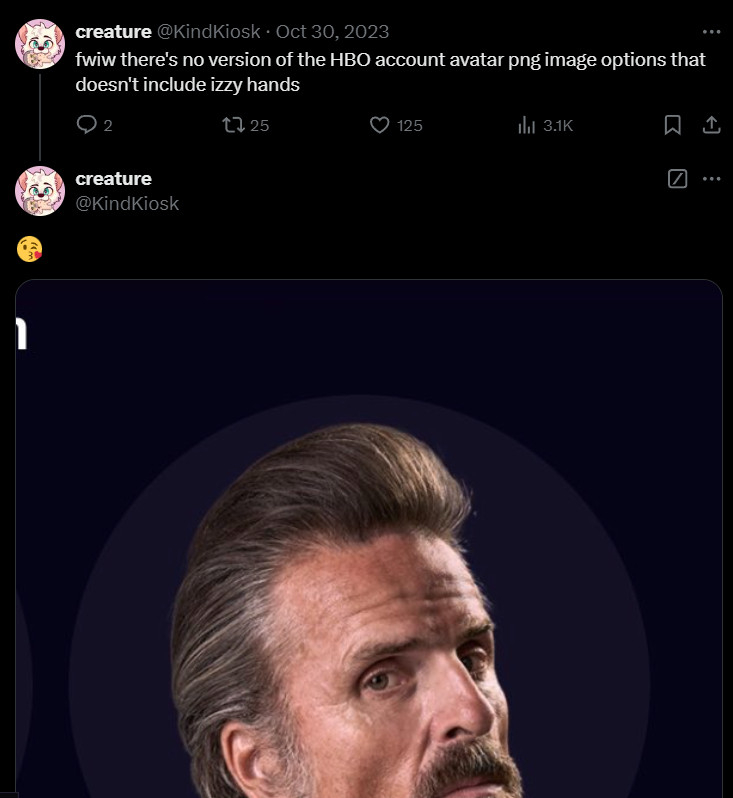Image resolution: width=733 pixels, height=798 pixels.
Task: Like the tweet using the heart icon
Action: (x=379, y=125)
